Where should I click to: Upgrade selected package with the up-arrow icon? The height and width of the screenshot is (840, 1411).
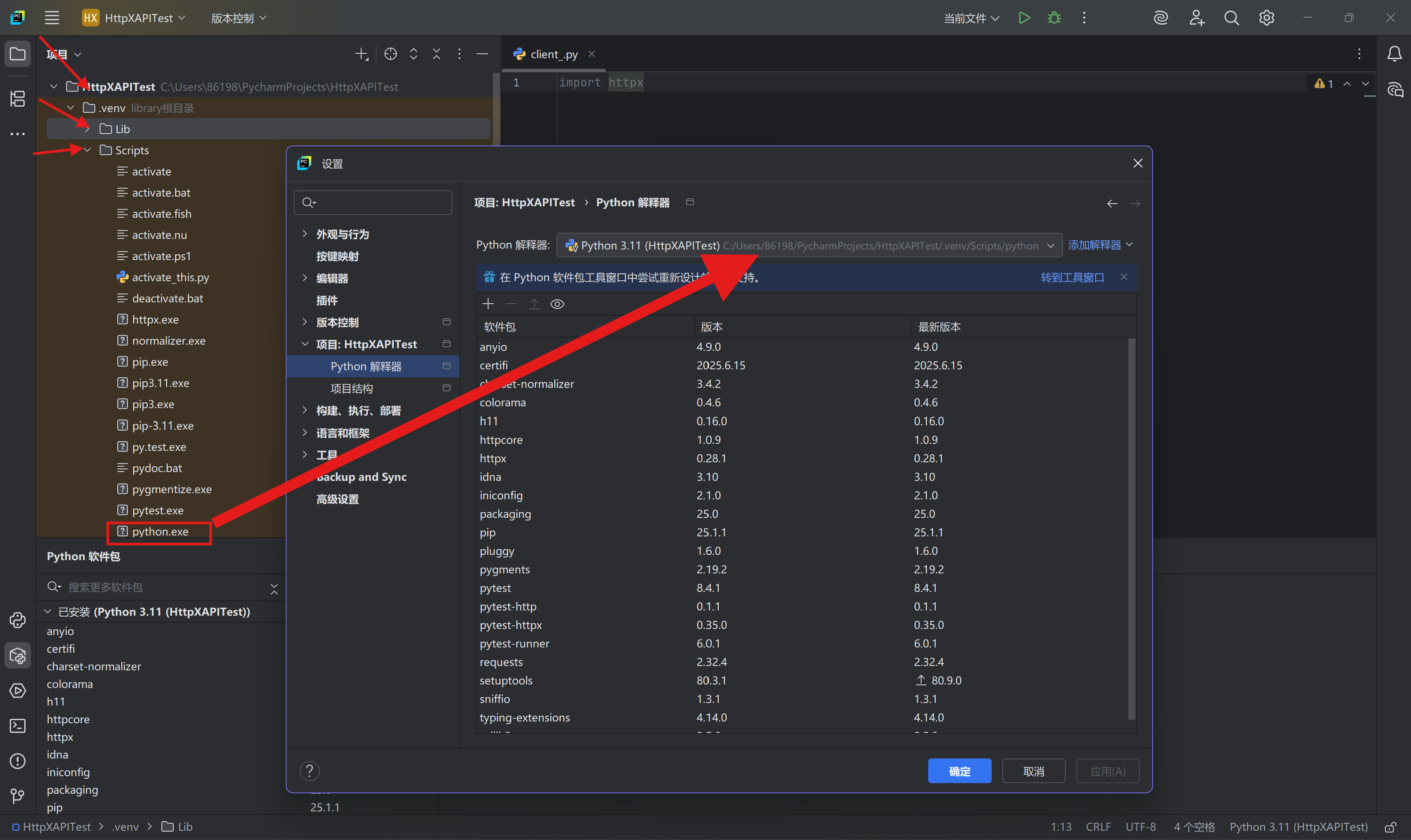(534, 303)
